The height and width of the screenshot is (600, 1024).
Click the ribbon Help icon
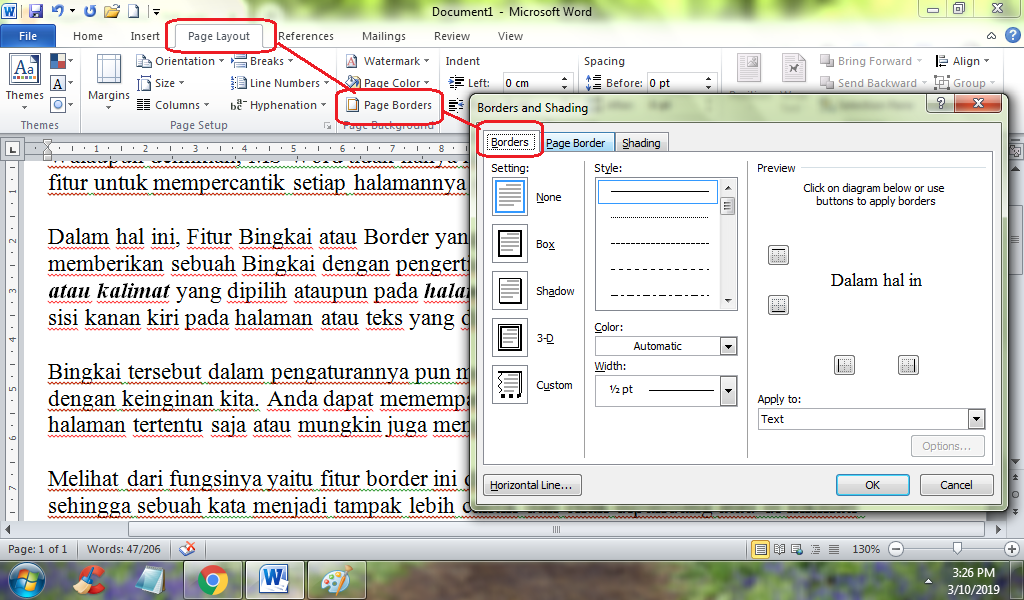tap(1012, 36)
